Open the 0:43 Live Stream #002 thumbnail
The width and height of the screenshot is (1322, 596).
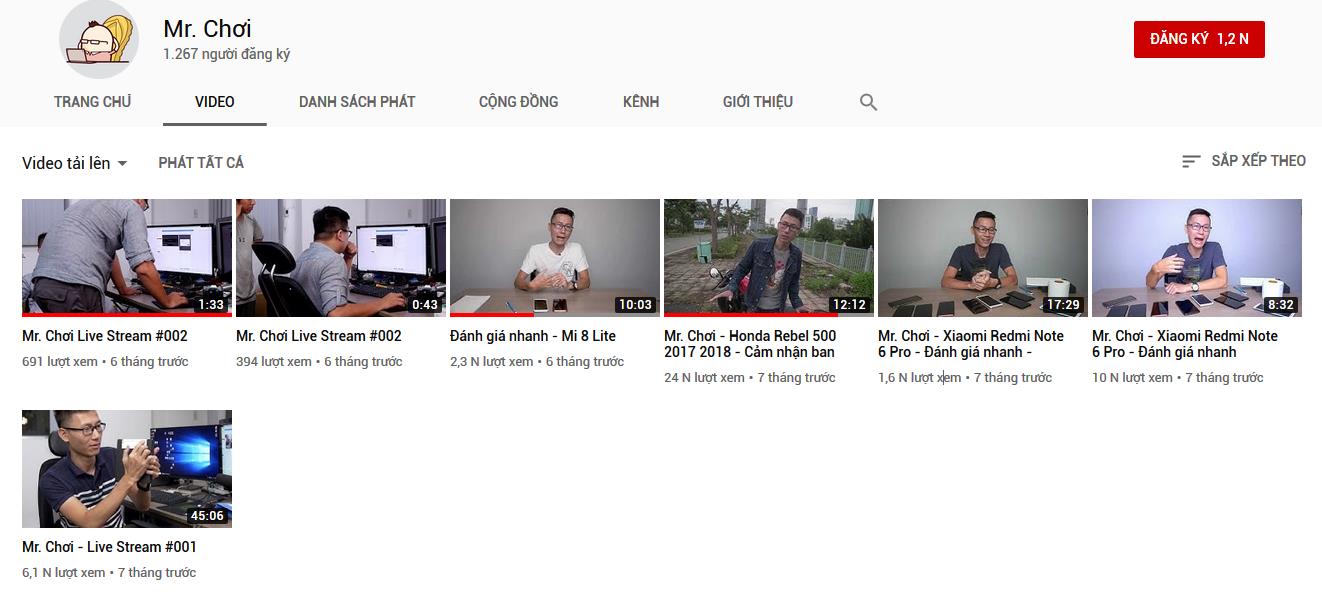click(341, 257)
